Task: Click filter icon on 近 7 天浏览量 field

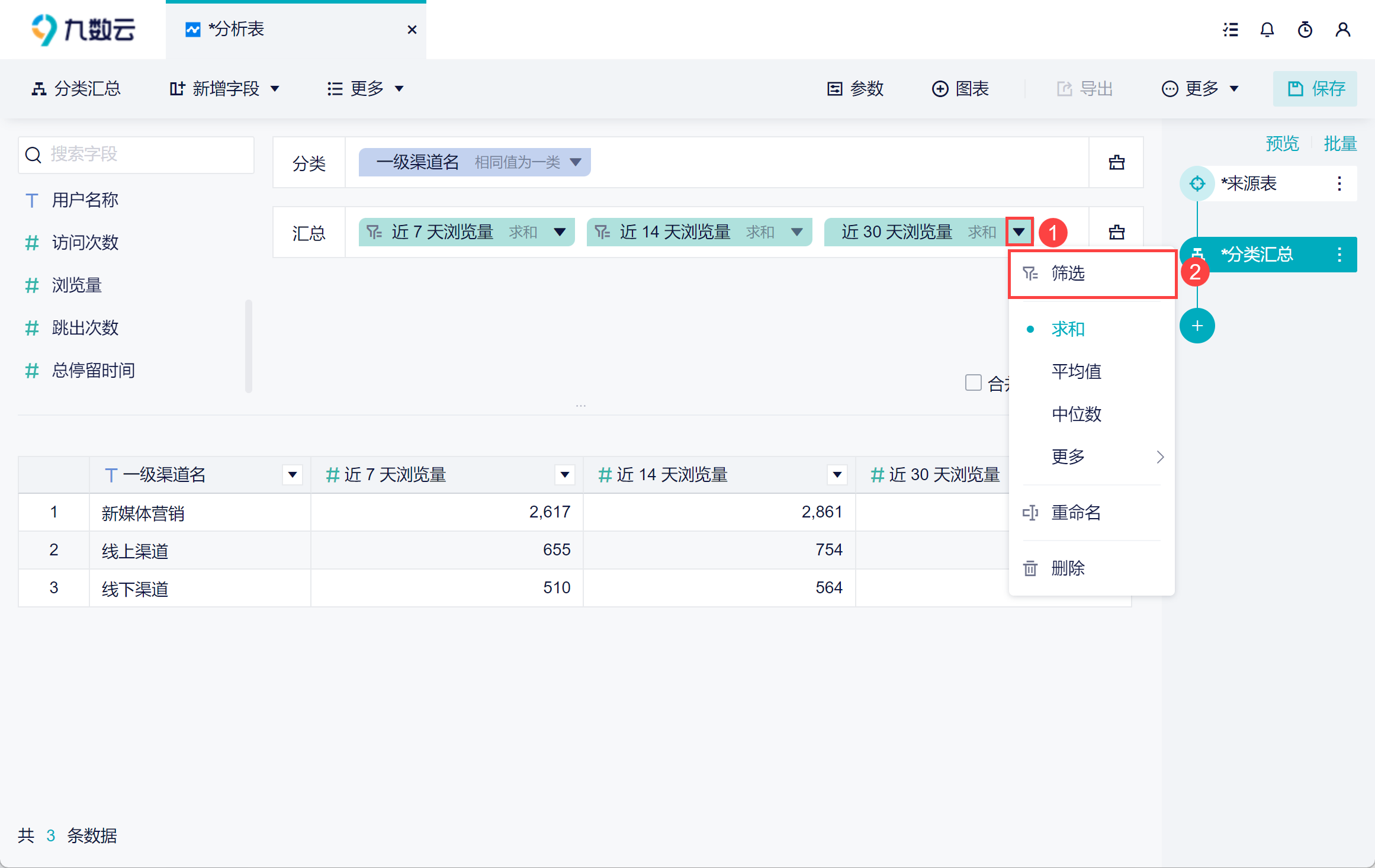Action: click(374, 232)
